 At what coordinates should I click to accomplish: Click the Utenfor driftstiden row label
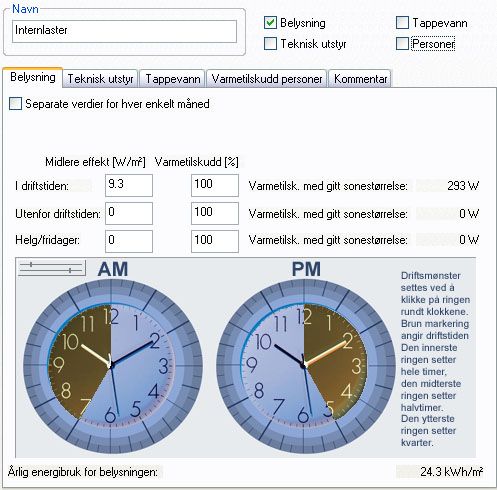tap(58, 214)
